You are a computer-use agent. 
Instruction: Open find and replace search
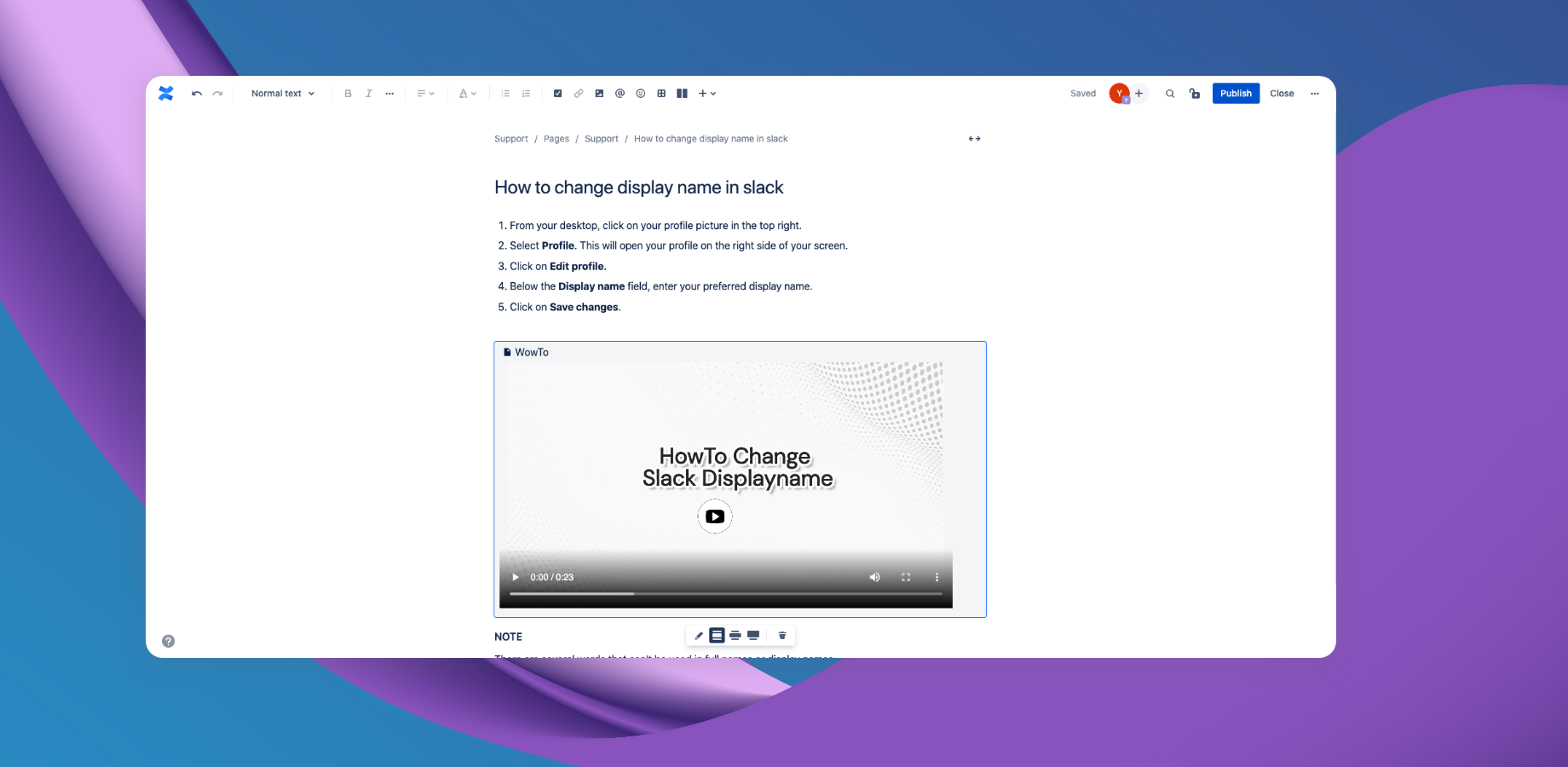pos(1170,94)
